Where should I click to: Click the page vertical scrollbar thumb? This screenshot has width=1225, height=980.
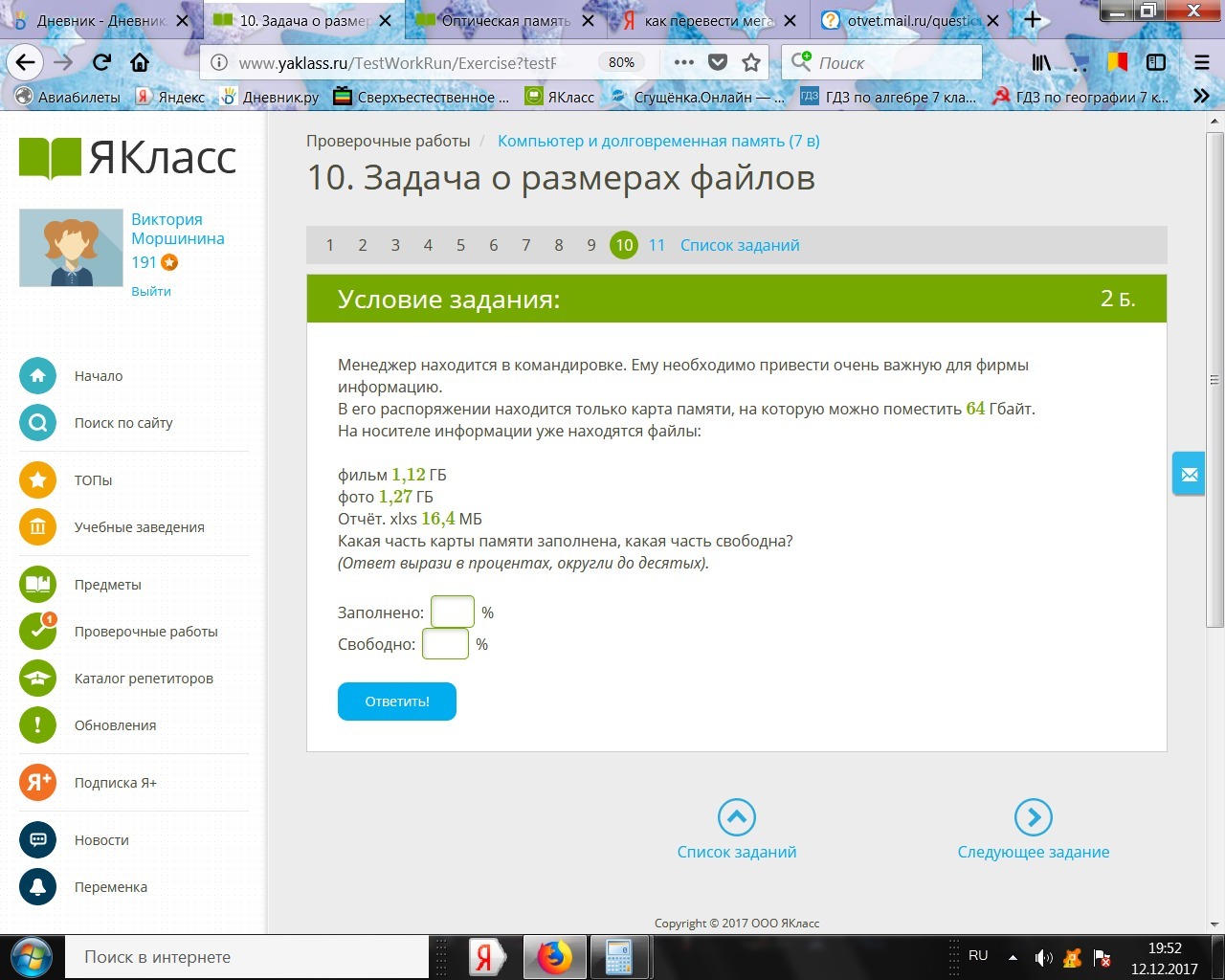[x=1214, y=378]
